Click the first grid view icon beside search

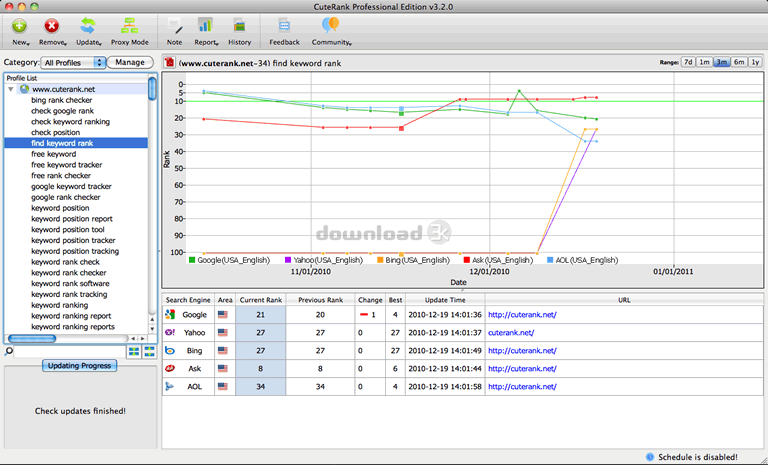pos(134,351)
